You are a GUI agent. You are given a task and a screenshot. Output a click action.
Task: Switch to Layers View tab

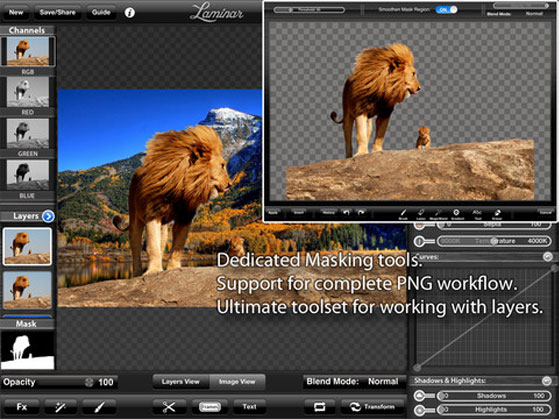[x=181, y=381]
